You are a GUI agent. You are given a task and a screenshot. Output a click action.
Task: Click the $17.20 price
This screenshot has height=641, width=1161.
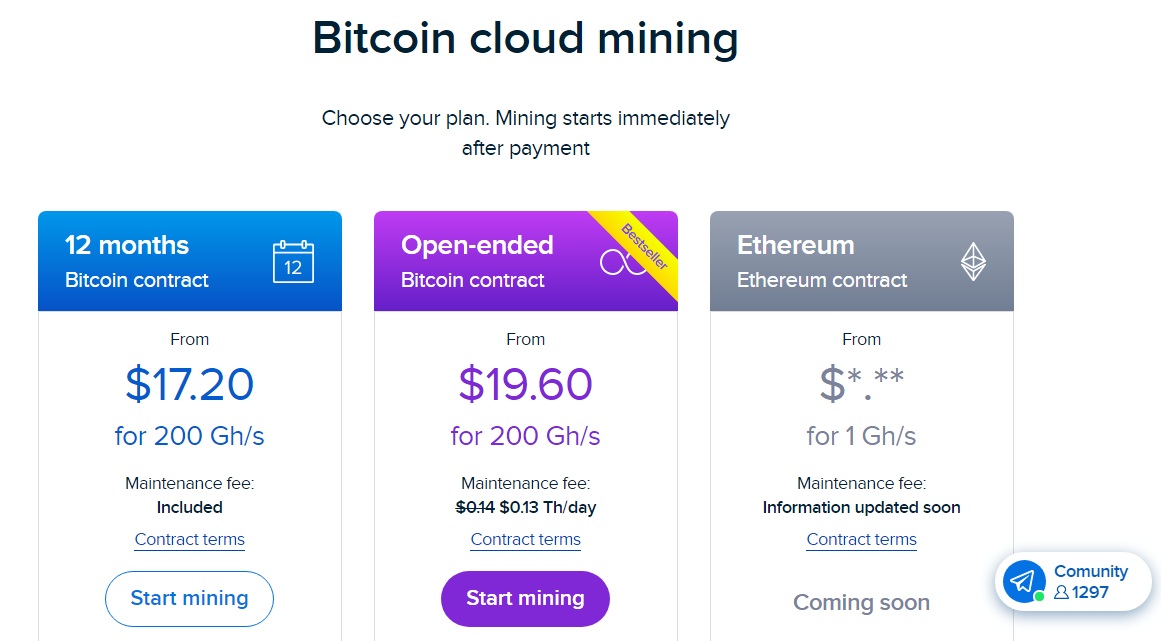[190, 384]
